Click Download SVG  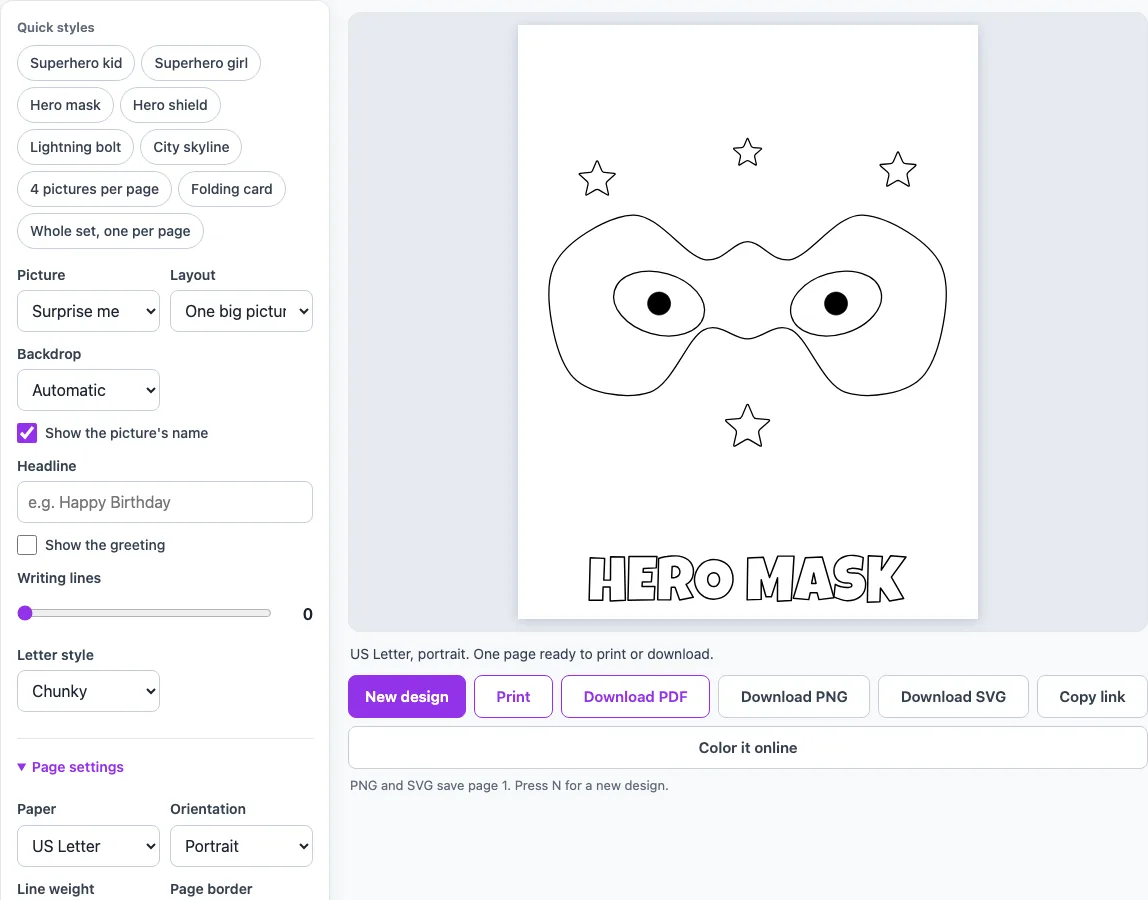953,696
